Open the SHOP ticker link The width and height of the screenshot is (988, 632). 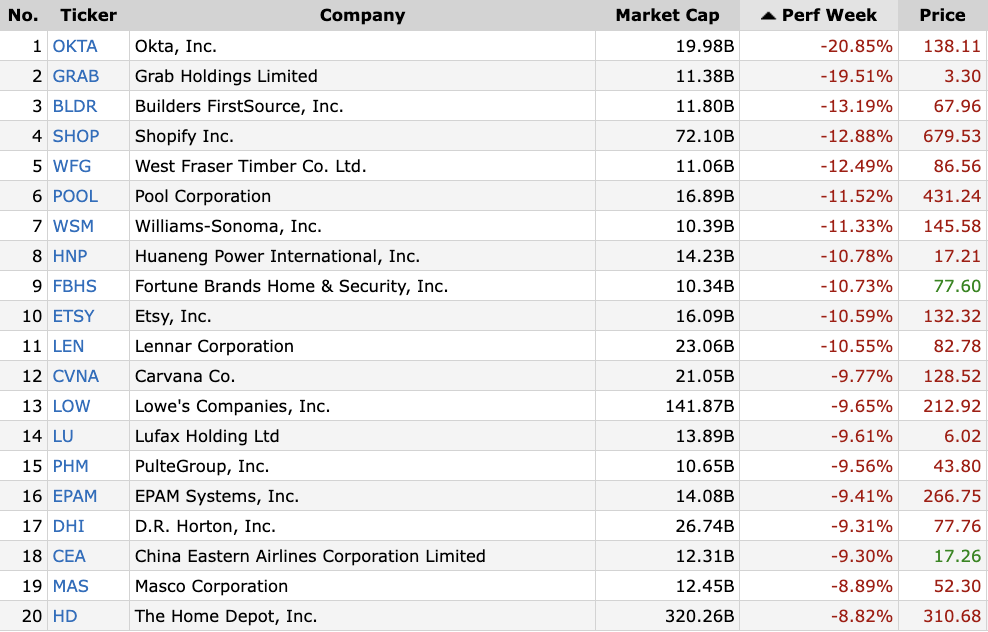pos(76,136)
